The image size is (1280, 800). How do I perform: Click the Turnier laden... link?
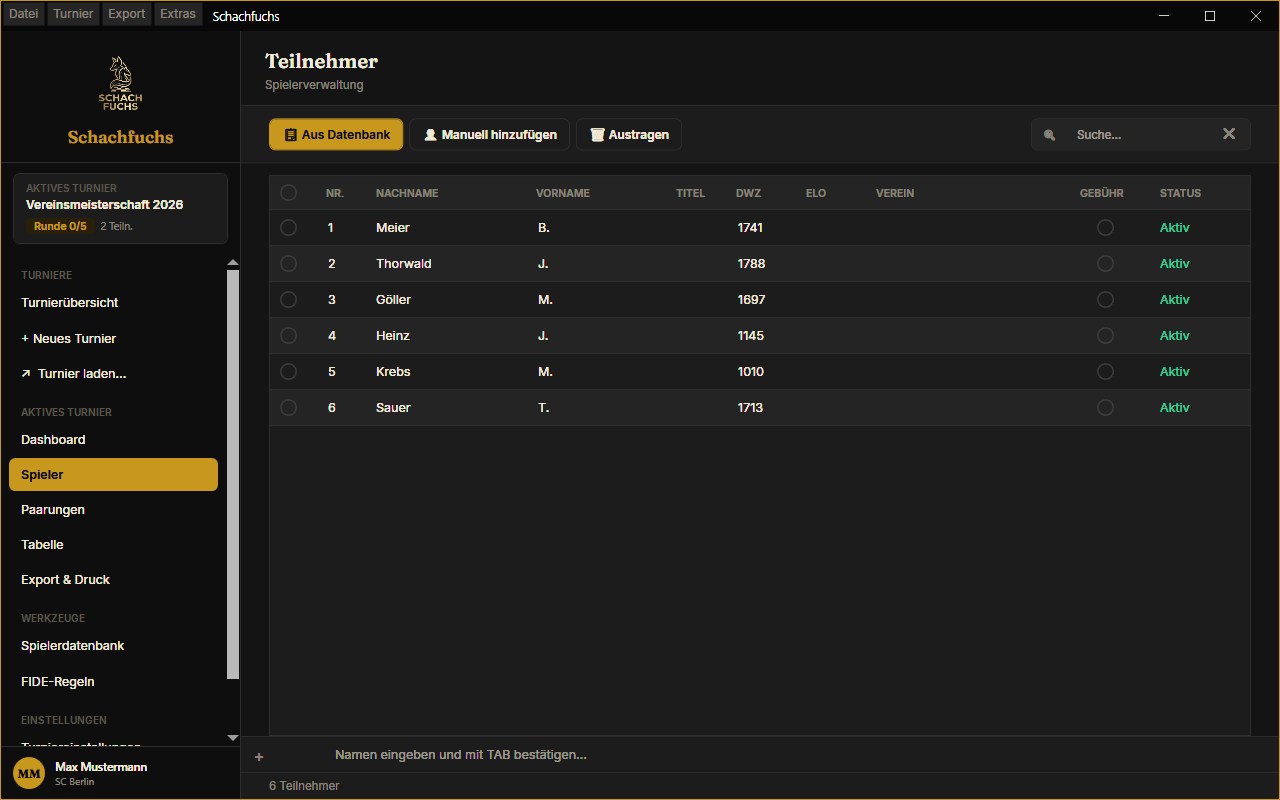[x=74, y=374]
